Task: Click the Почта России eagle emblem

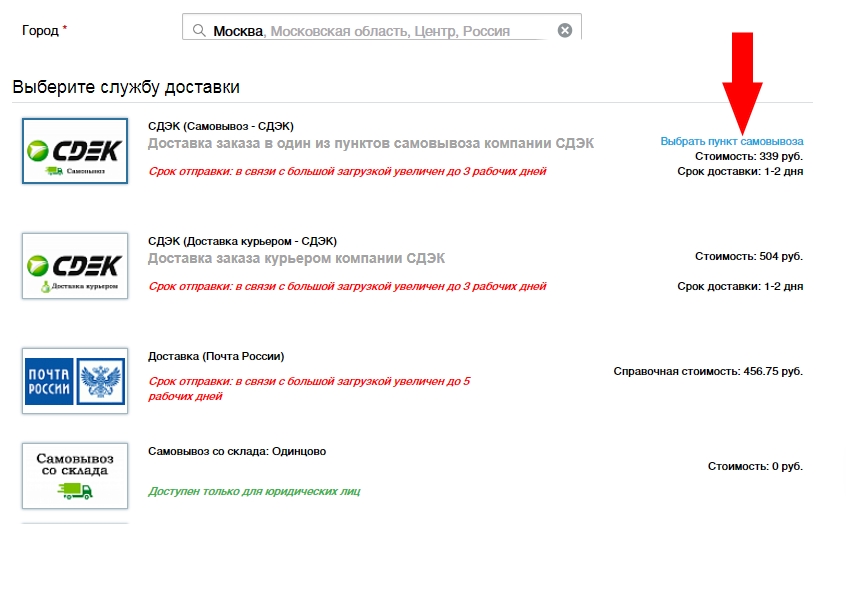Action: point(101,381)
